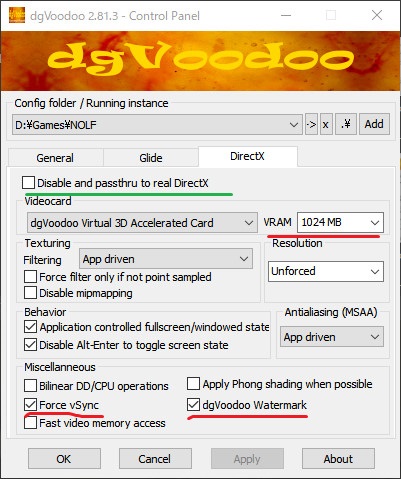Enable Disable and passthru to real DirectX
Screen dimensions: 401x479
[28, 183]
